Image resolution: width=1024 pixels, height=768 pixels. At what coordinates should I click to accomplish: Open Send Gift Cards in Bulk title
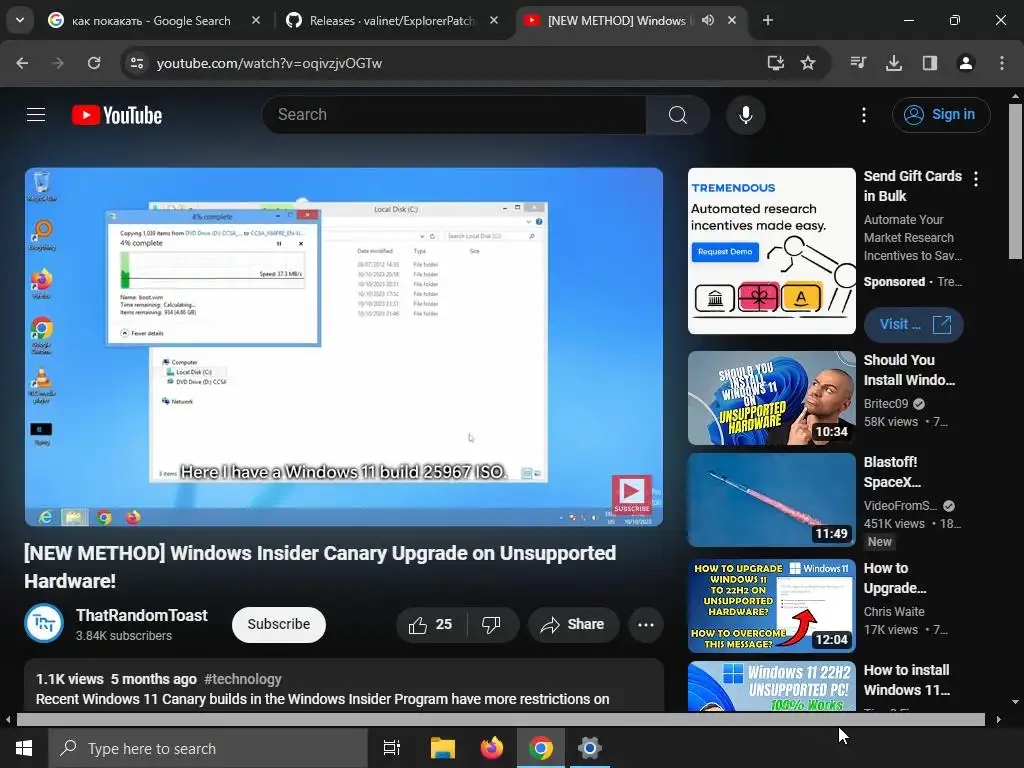click(x=912, y=186)
